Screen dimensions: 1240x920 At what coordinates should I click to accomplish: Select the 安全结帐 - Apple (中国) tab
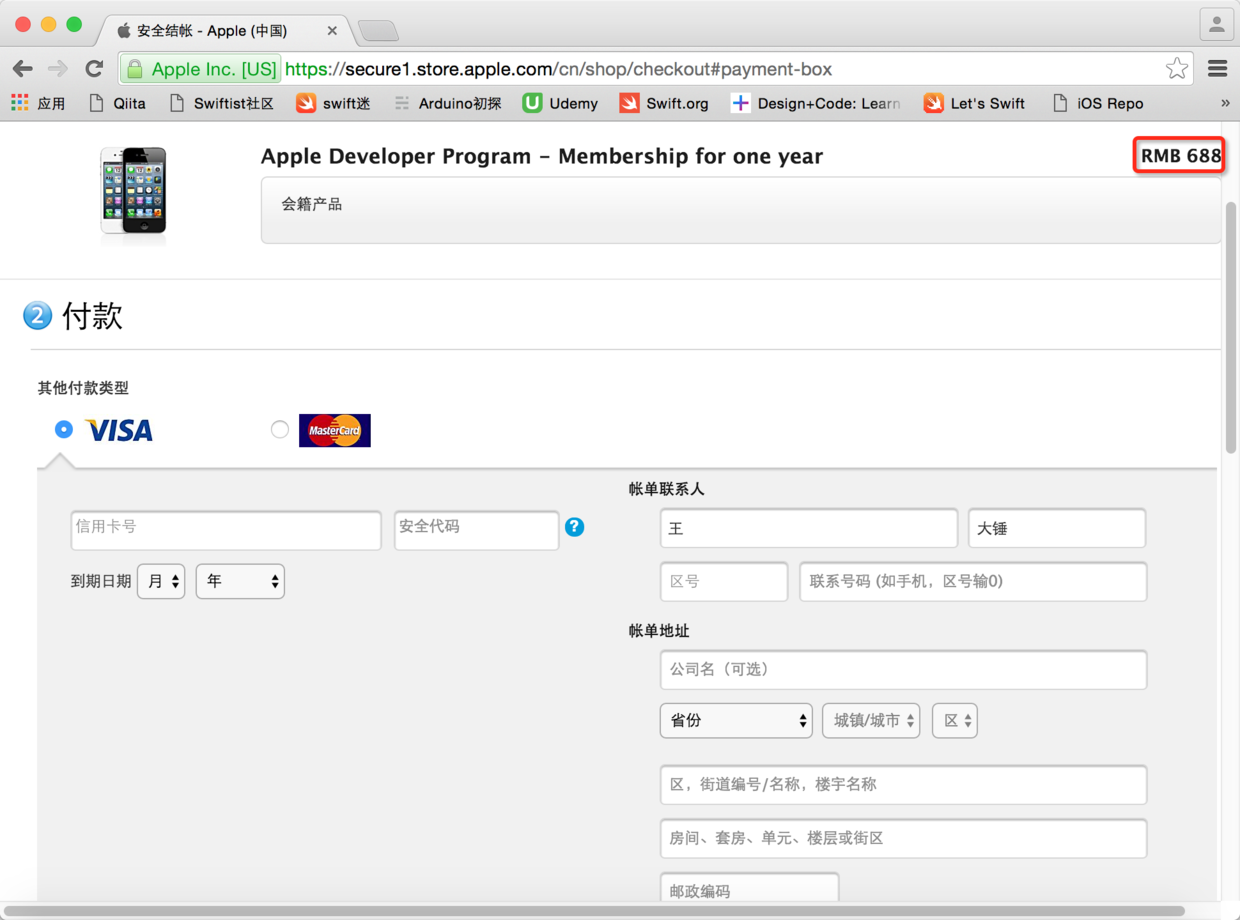tap(212, 31)
